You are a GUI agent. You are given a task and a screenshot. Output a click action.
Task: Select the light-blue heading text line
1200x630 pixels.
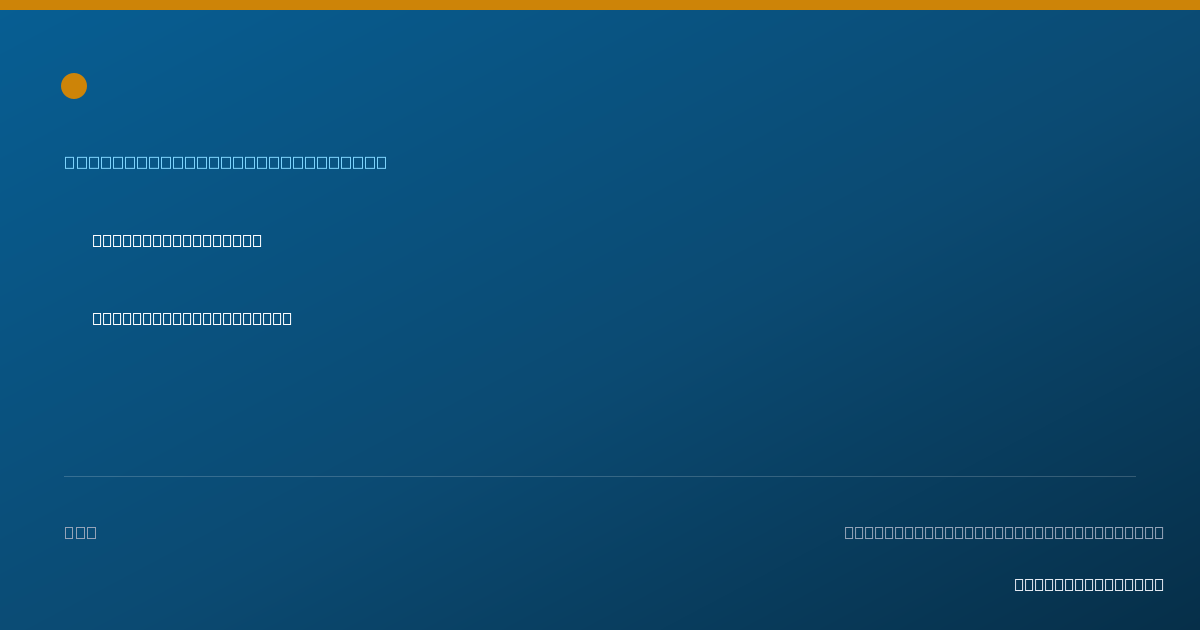click(x=226, y=162)
